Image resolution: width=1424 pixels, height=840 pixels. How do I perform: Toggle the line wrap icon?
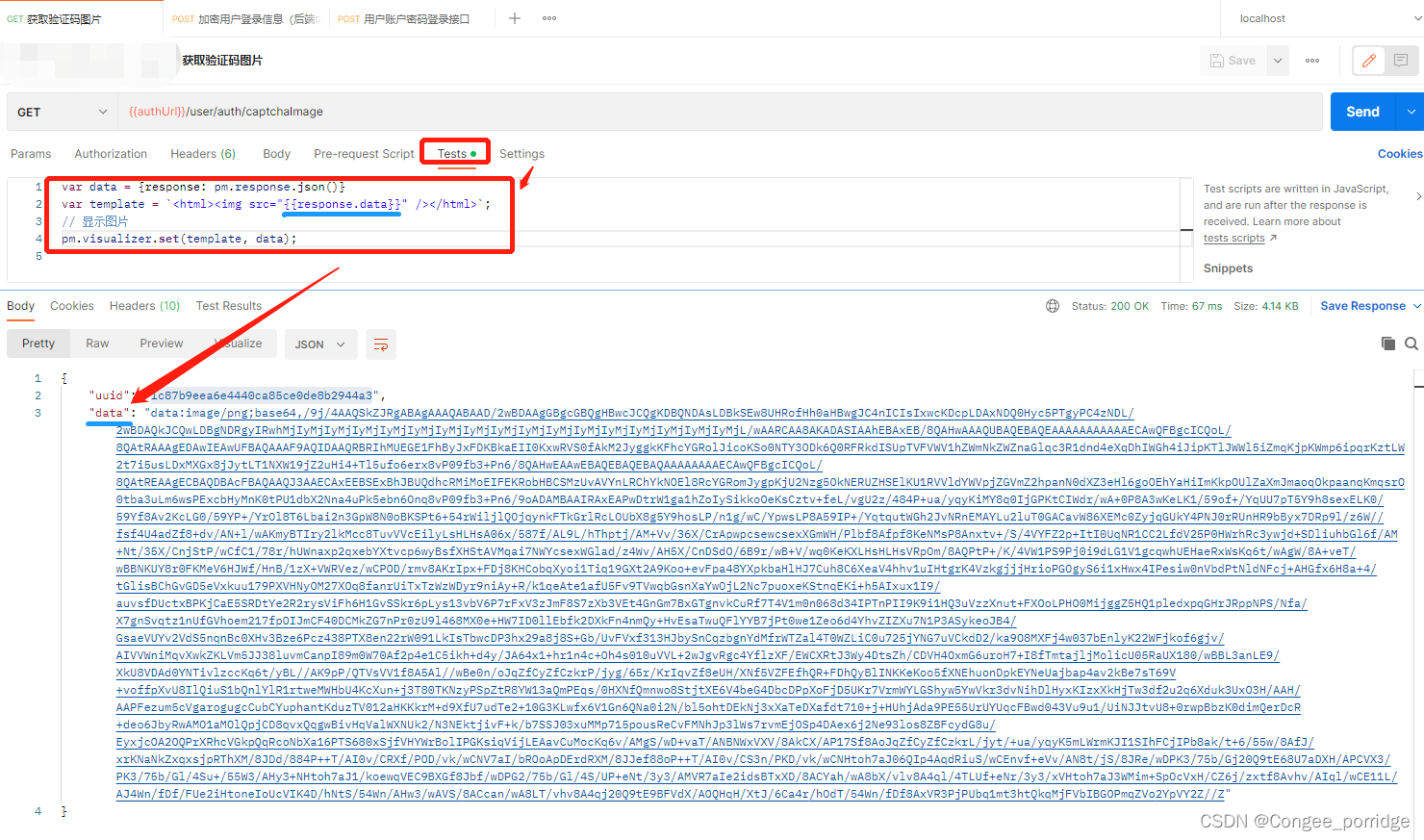(381, 344)
